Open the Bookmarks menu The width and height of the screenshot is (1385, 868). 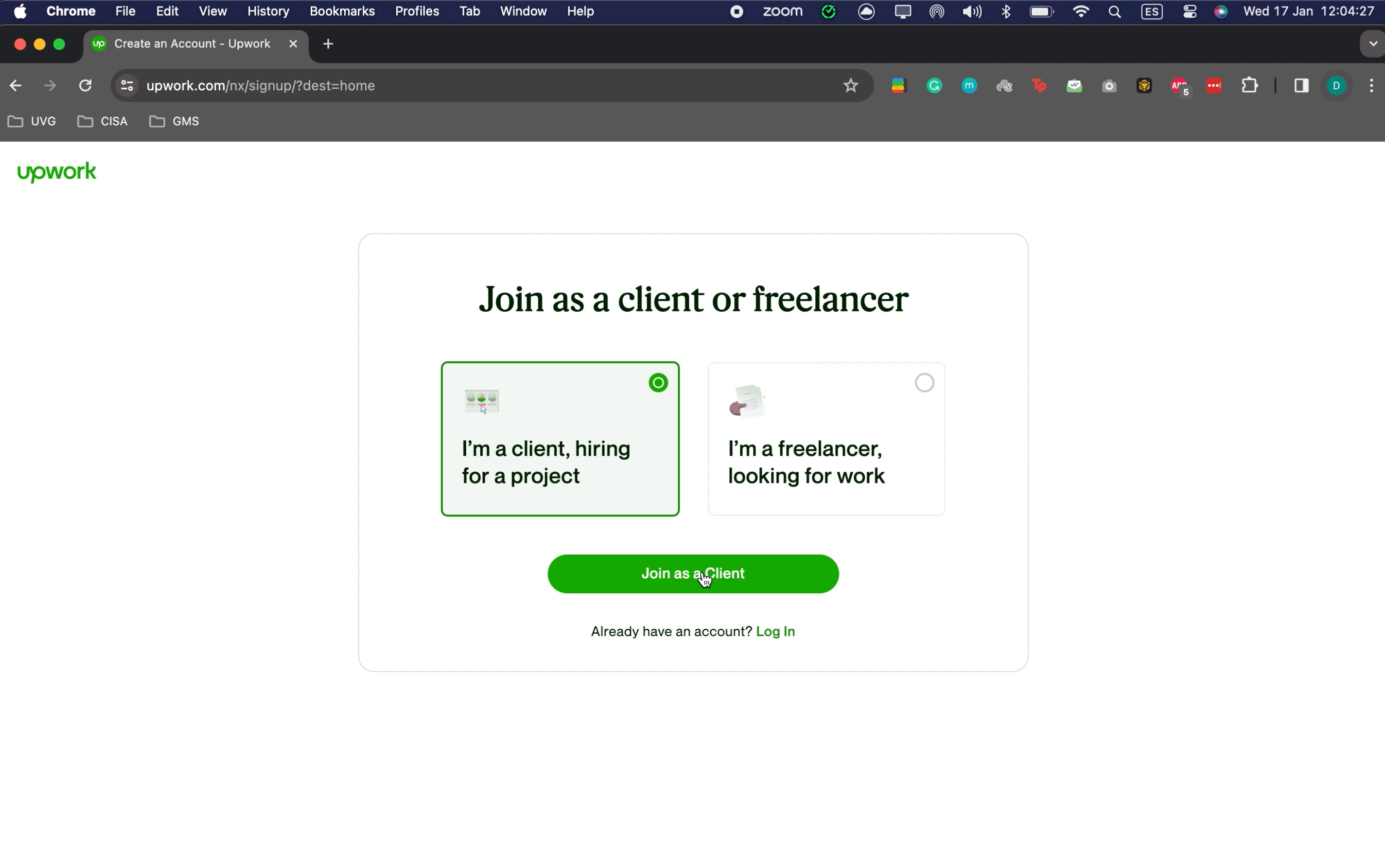click(x=342, y=11)
